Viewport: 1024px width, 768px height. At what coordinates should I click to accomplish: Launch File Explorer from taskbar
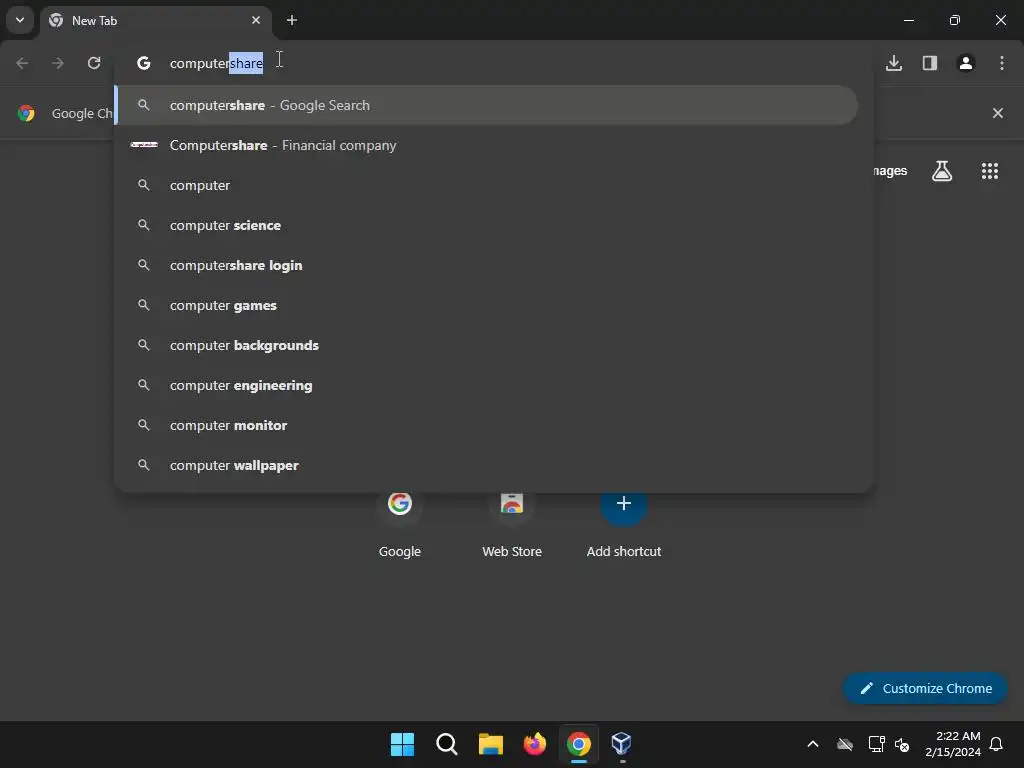(x=490, y=744)
